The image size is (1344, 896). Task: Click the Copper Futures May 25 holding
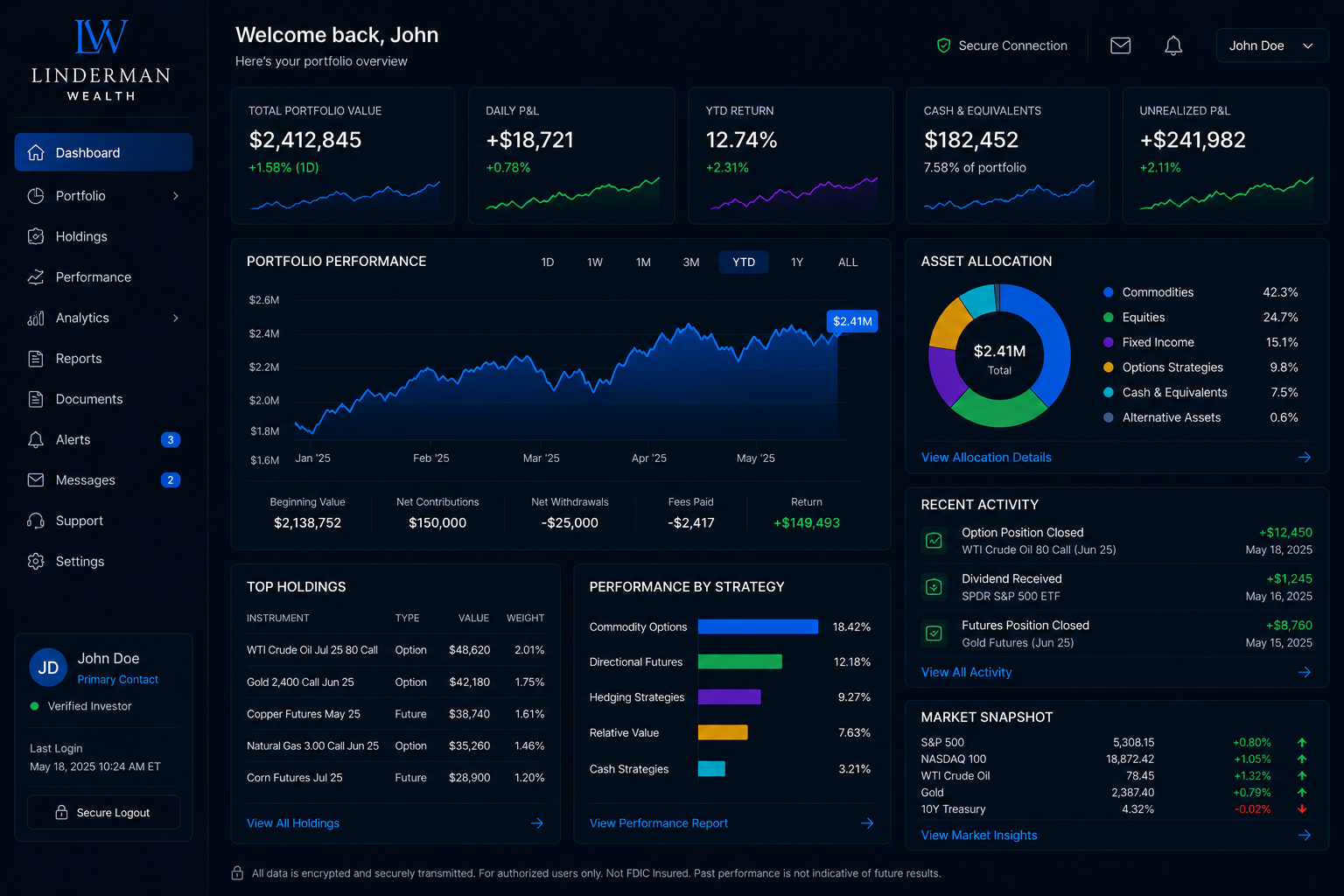point(395,714)
